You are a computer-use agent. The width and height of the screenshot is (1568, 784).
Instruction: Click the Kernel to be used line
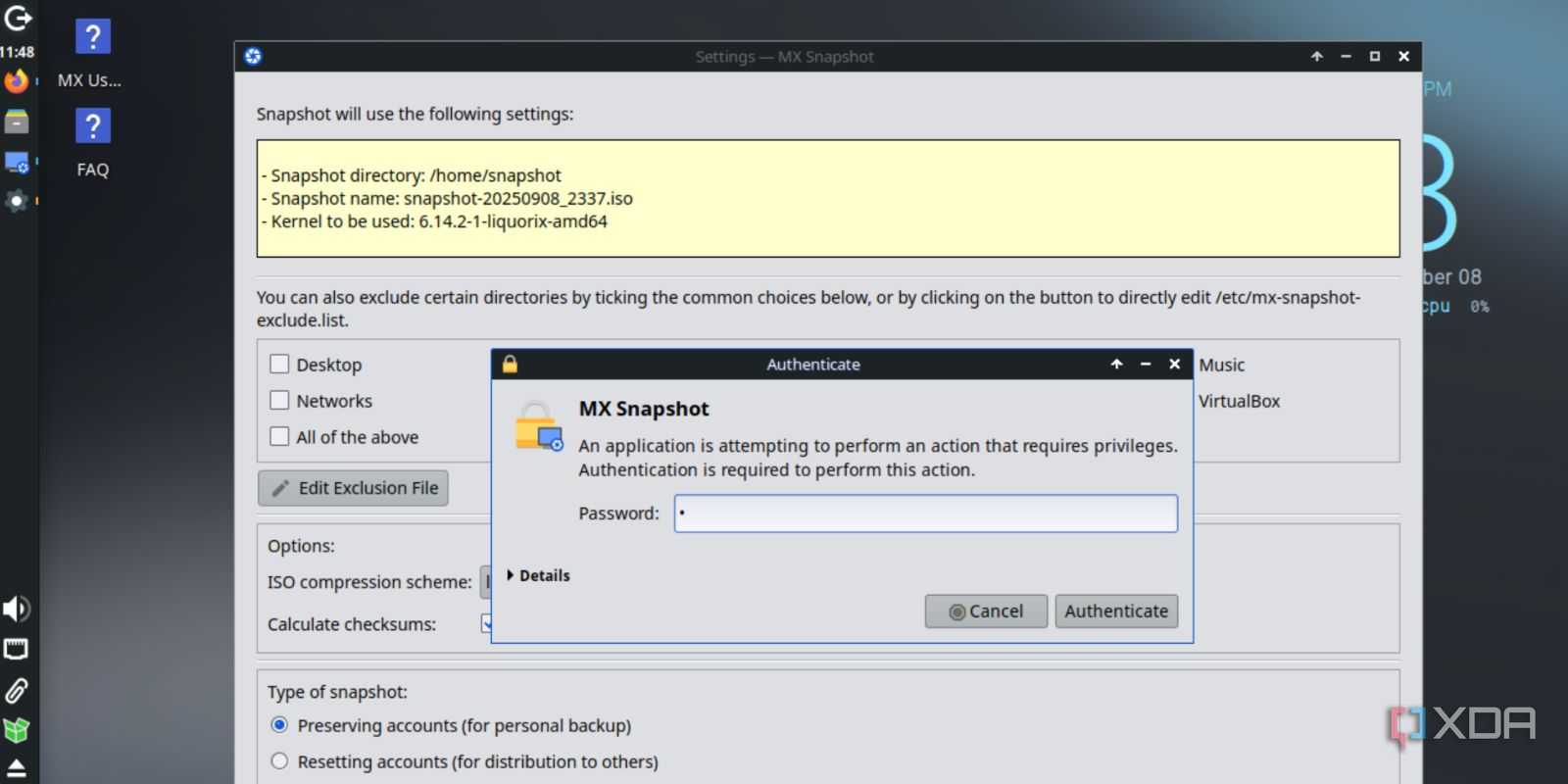[434, 221]
